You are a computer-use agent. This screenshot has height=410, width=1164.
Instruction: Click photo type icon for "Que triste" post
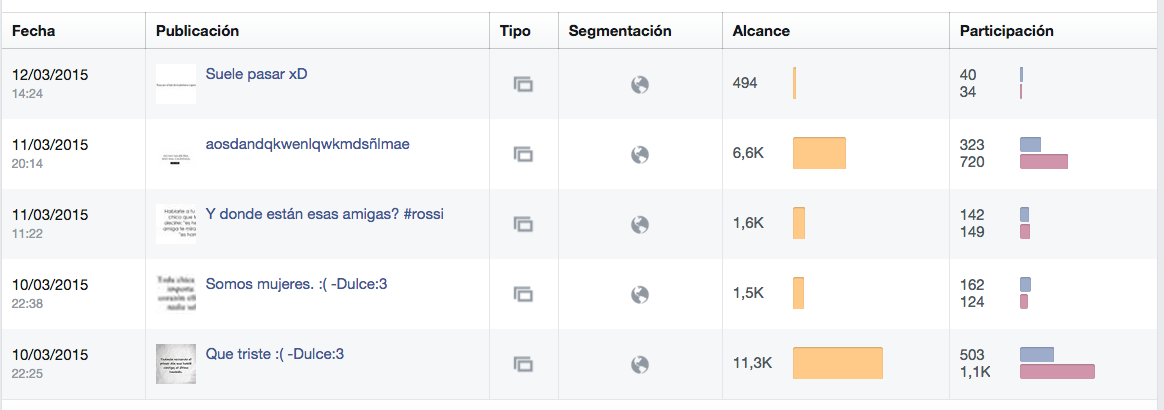523,364
